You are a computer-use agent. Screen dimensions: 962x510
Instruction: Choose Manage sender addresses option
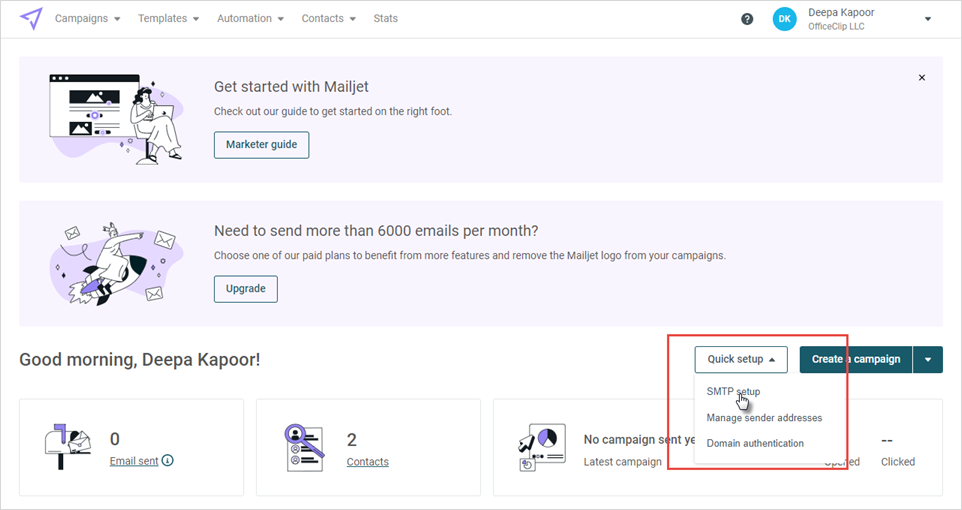764,417
